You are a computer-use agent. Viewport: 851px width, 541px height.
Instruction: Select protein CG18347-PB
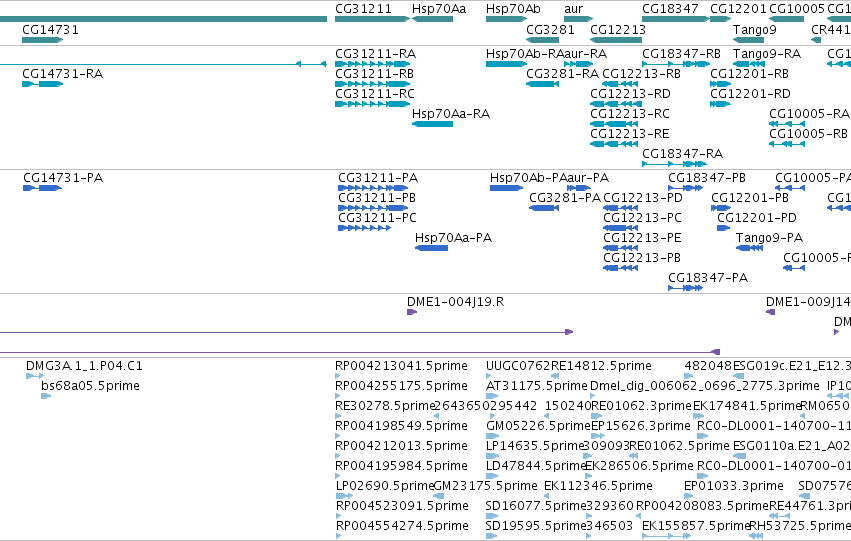click(x=685, y=188)
